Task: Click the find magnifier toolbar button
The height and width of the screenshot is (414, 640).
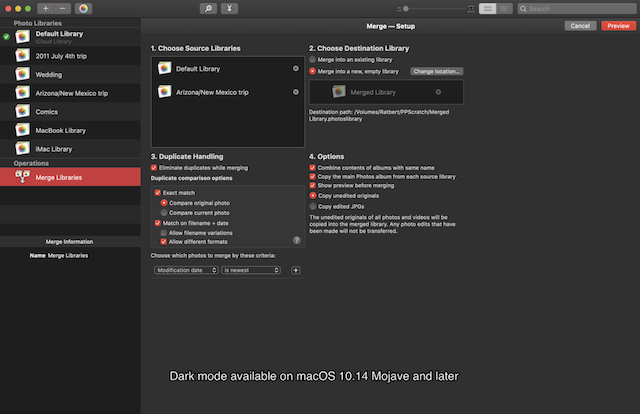Action: (208, 8)
